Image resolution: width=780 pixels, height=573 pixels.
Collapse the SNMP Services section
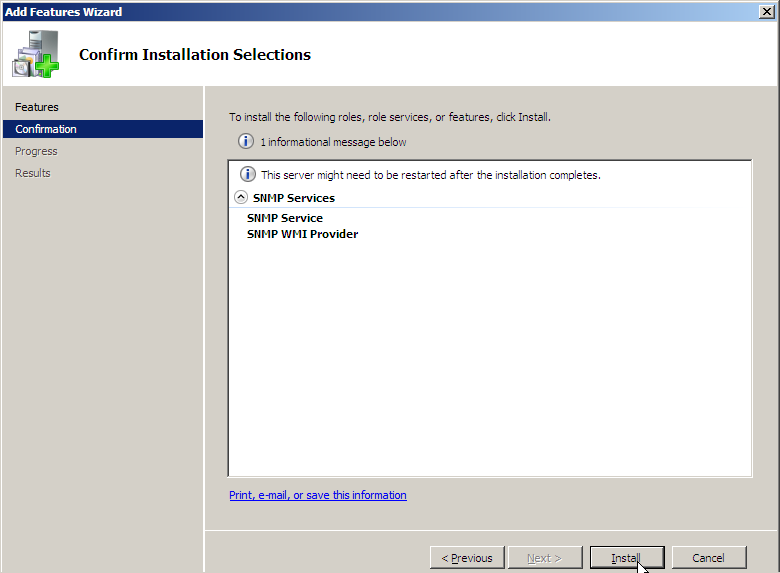coord(240,198)
